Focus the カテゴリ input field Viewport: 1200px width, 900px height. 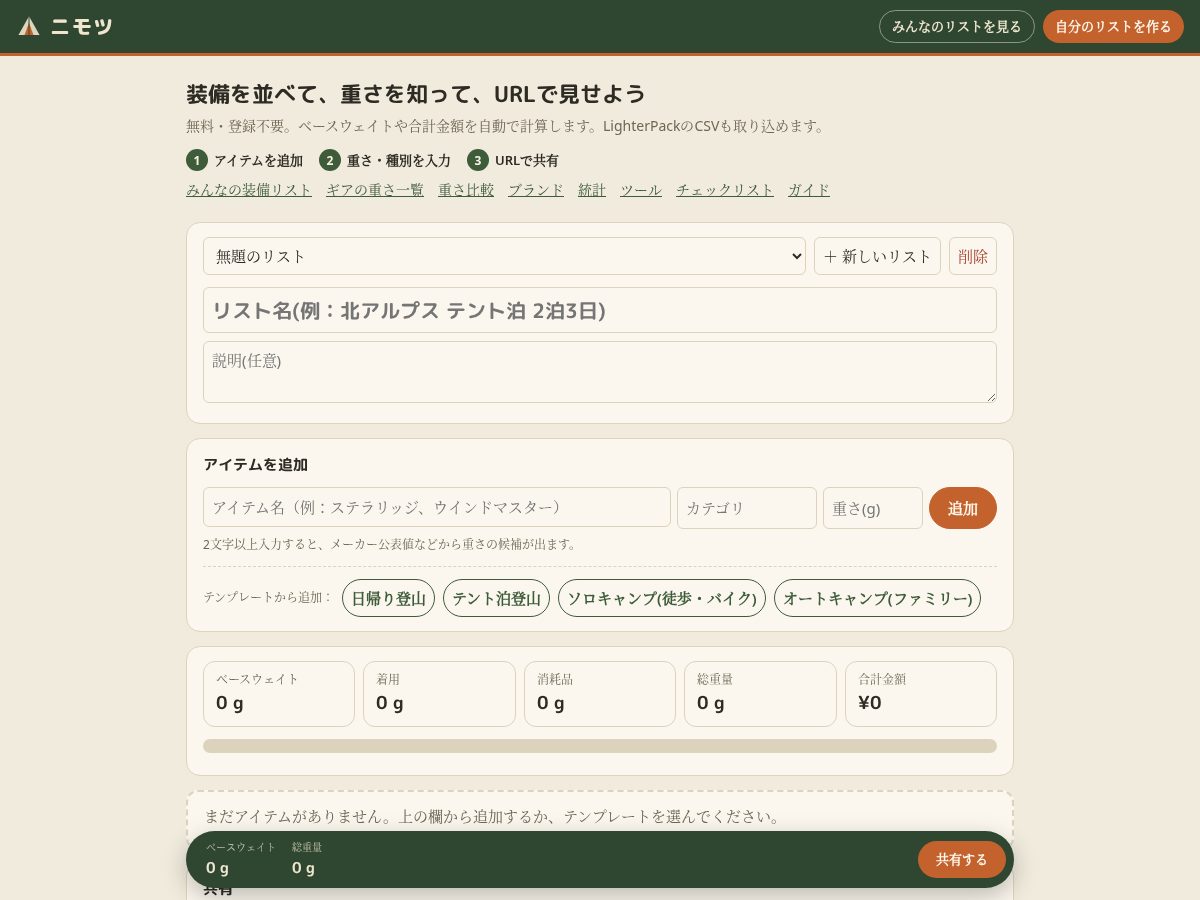tap(747, 508)
